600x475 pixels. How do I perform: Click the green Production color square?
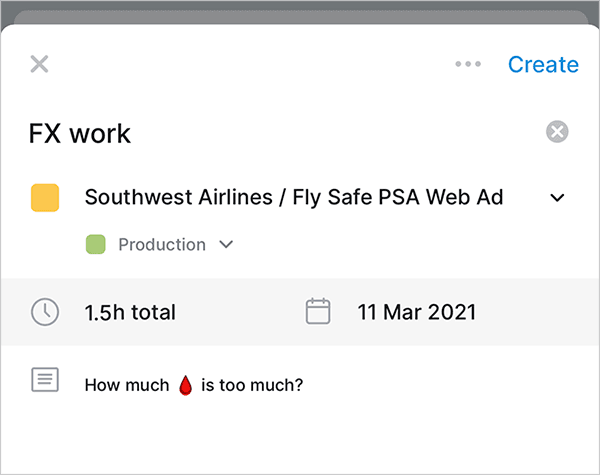(96, 244)
